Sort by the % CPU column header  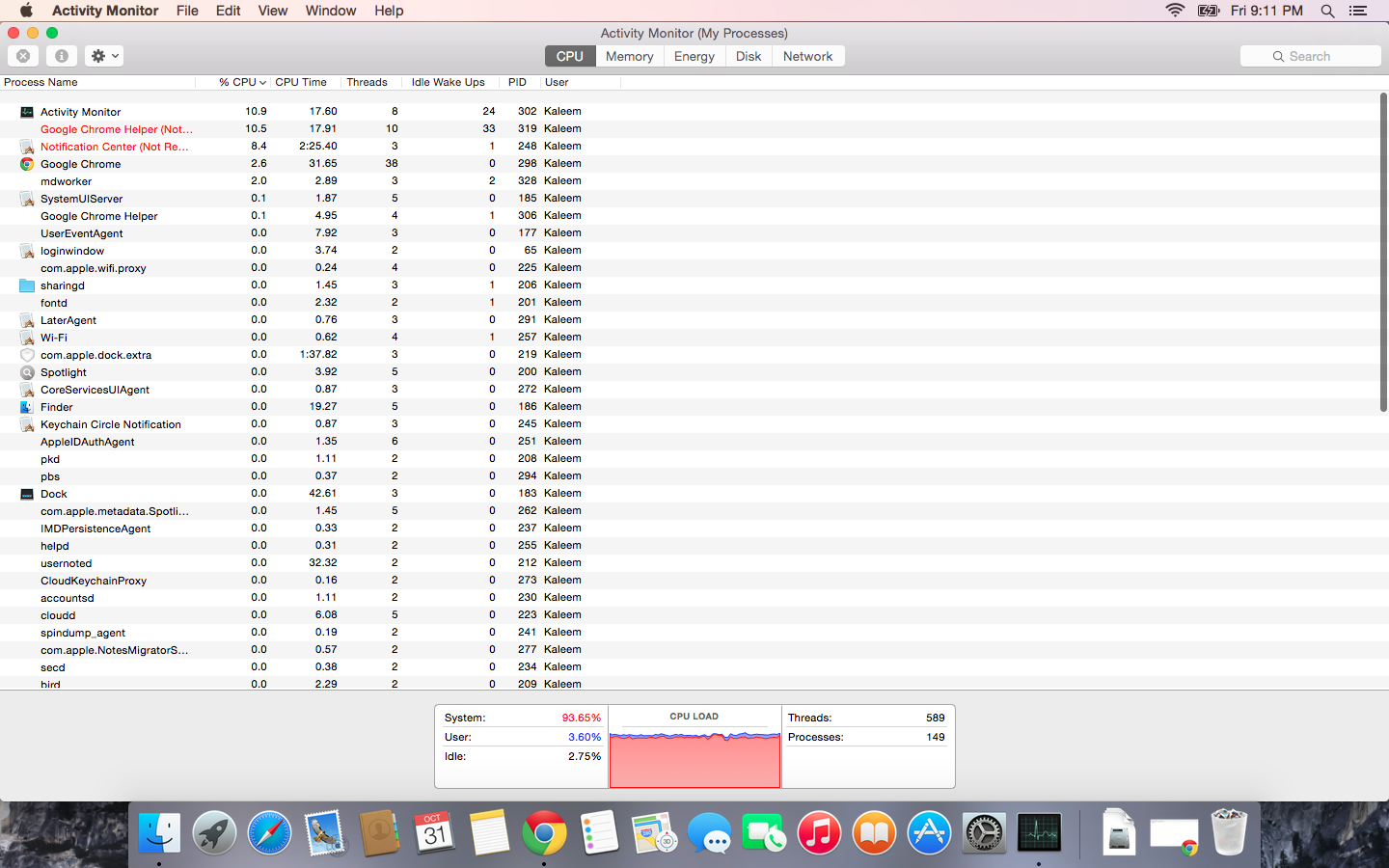pyautogui.click(x=233, y=82)
